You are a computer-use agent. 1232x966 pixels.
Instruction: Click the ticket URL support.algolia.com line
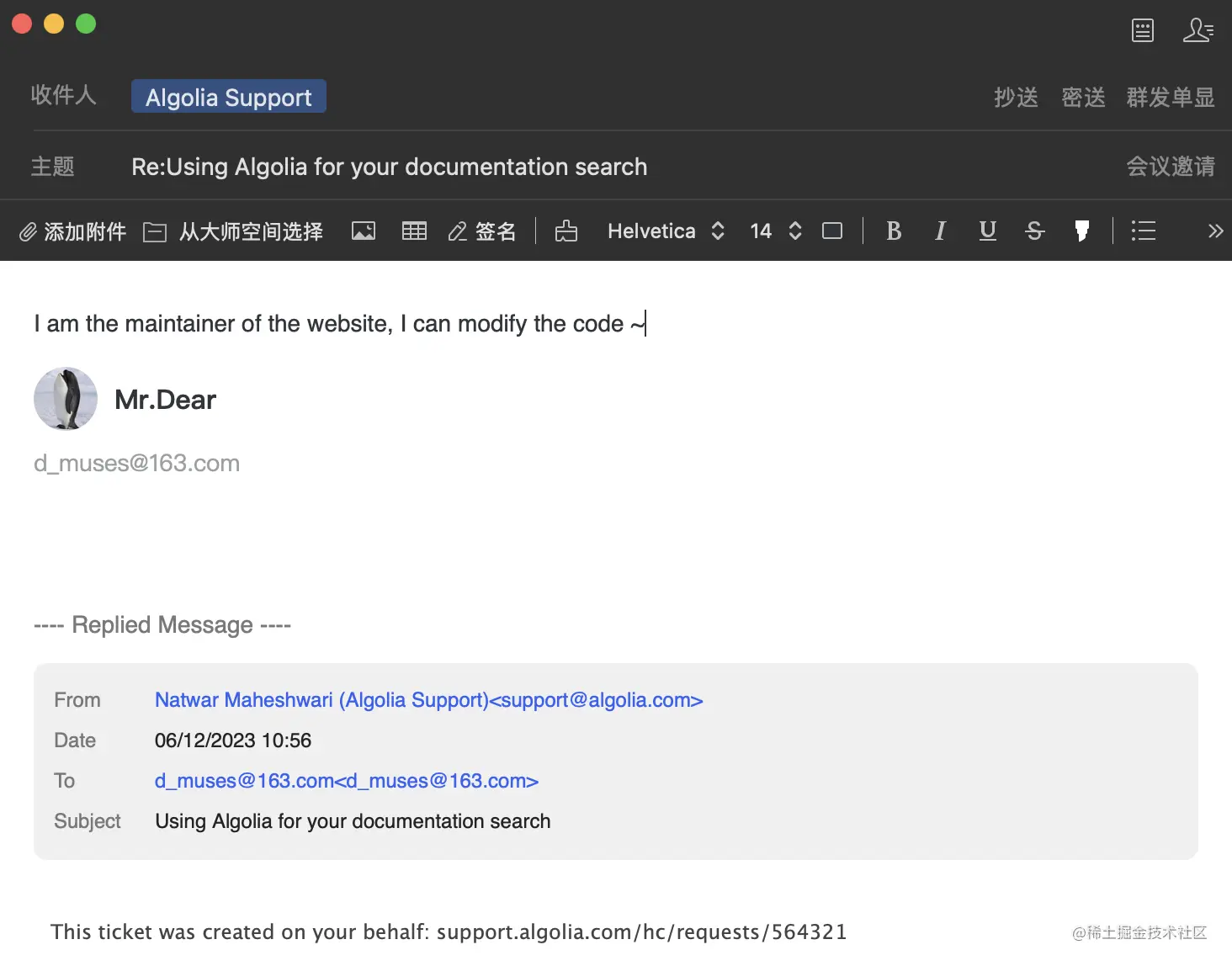(x=449, y=931)
